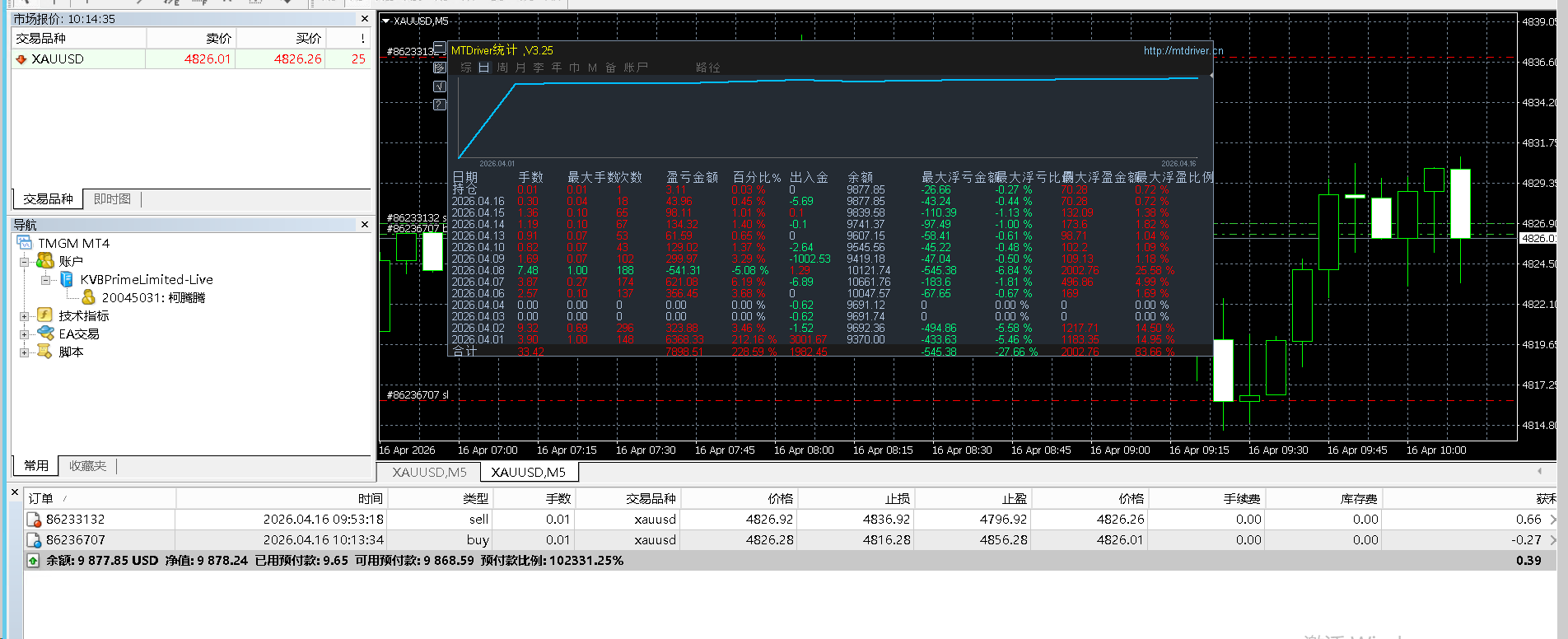1568x639 pixels.
Task: Open the XAUUSD,M5 chart dropdown arrow
Action: click(386, 21)
